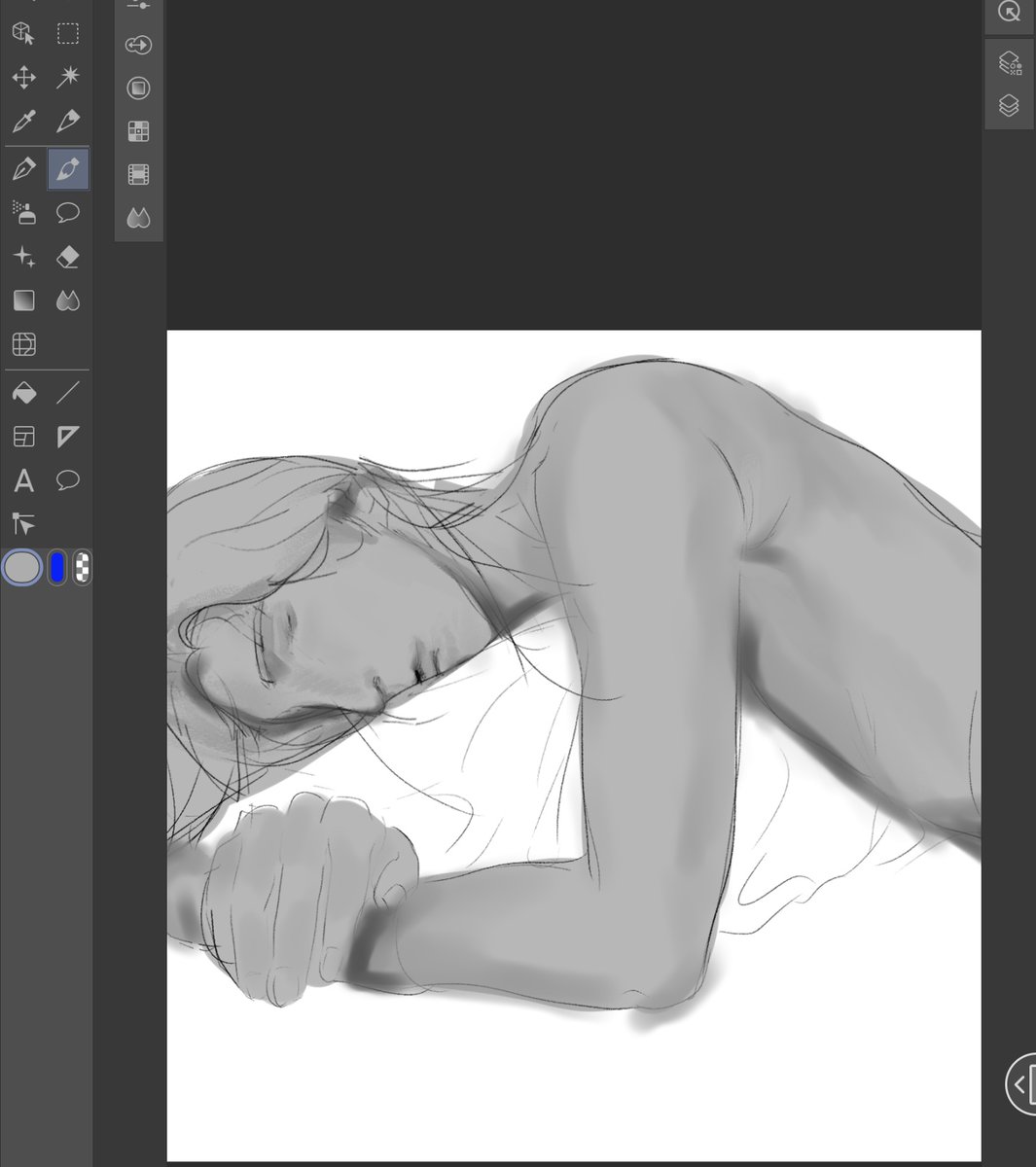Screen dimensions: 1036x1167
Task: Choose the transparent checkered color swatch
Action: coord(83,567)
